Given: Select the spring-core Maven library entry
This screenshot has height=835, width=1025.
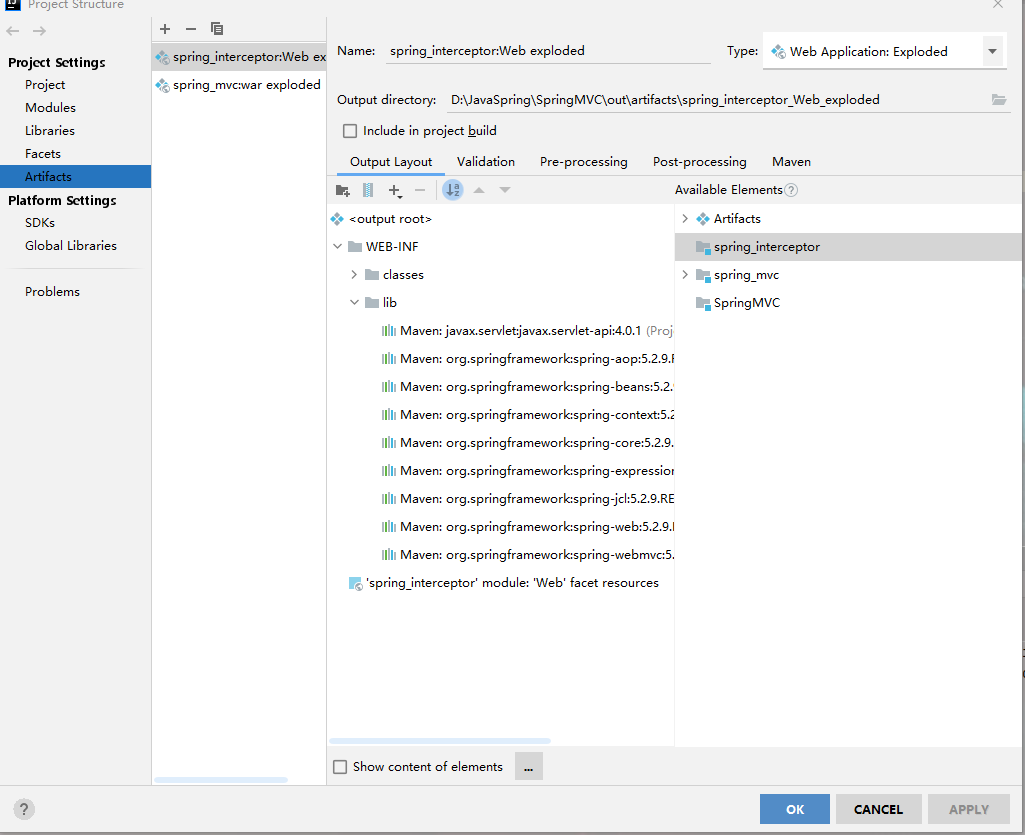Looking at the screenshot, I should click(x=527, y=443).
